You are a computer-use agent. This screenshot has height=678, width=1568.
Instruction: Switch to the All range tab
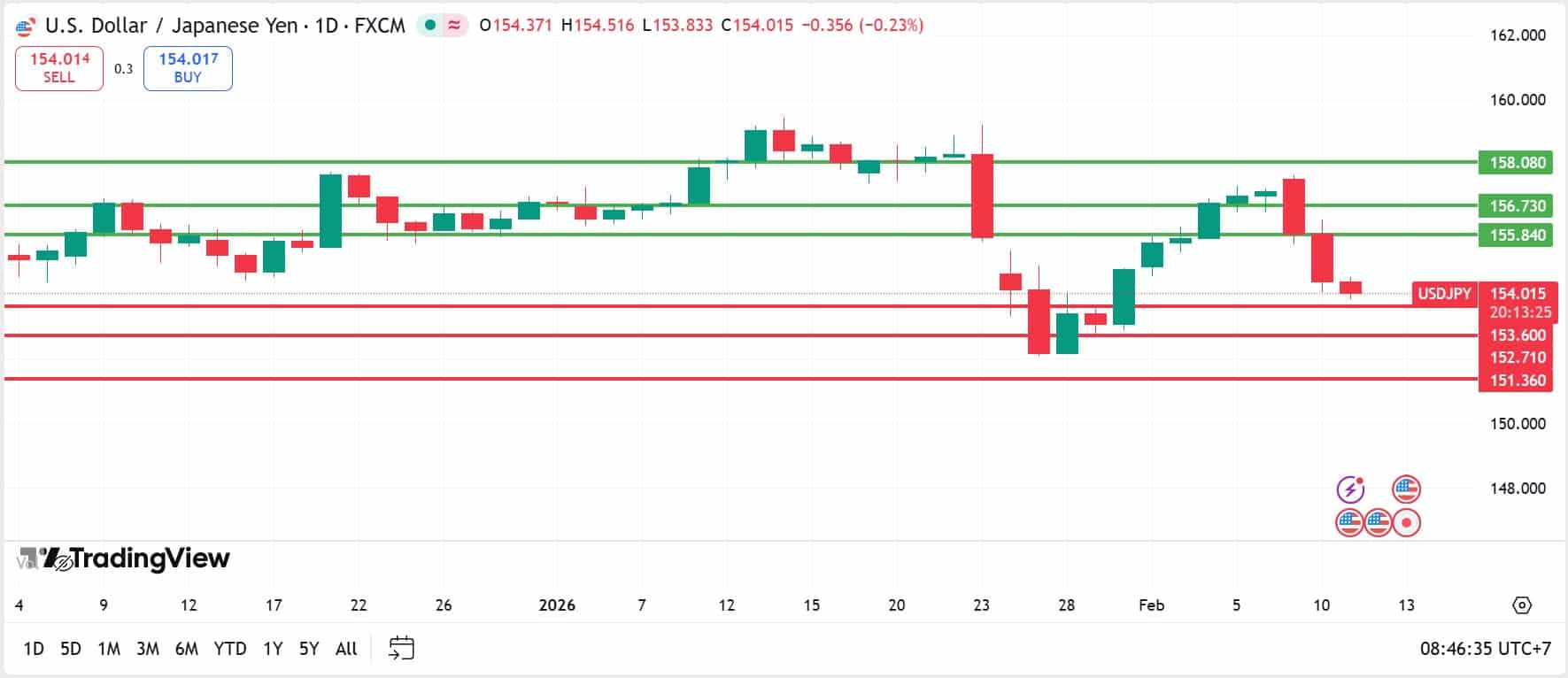click(x=345, y=648)
